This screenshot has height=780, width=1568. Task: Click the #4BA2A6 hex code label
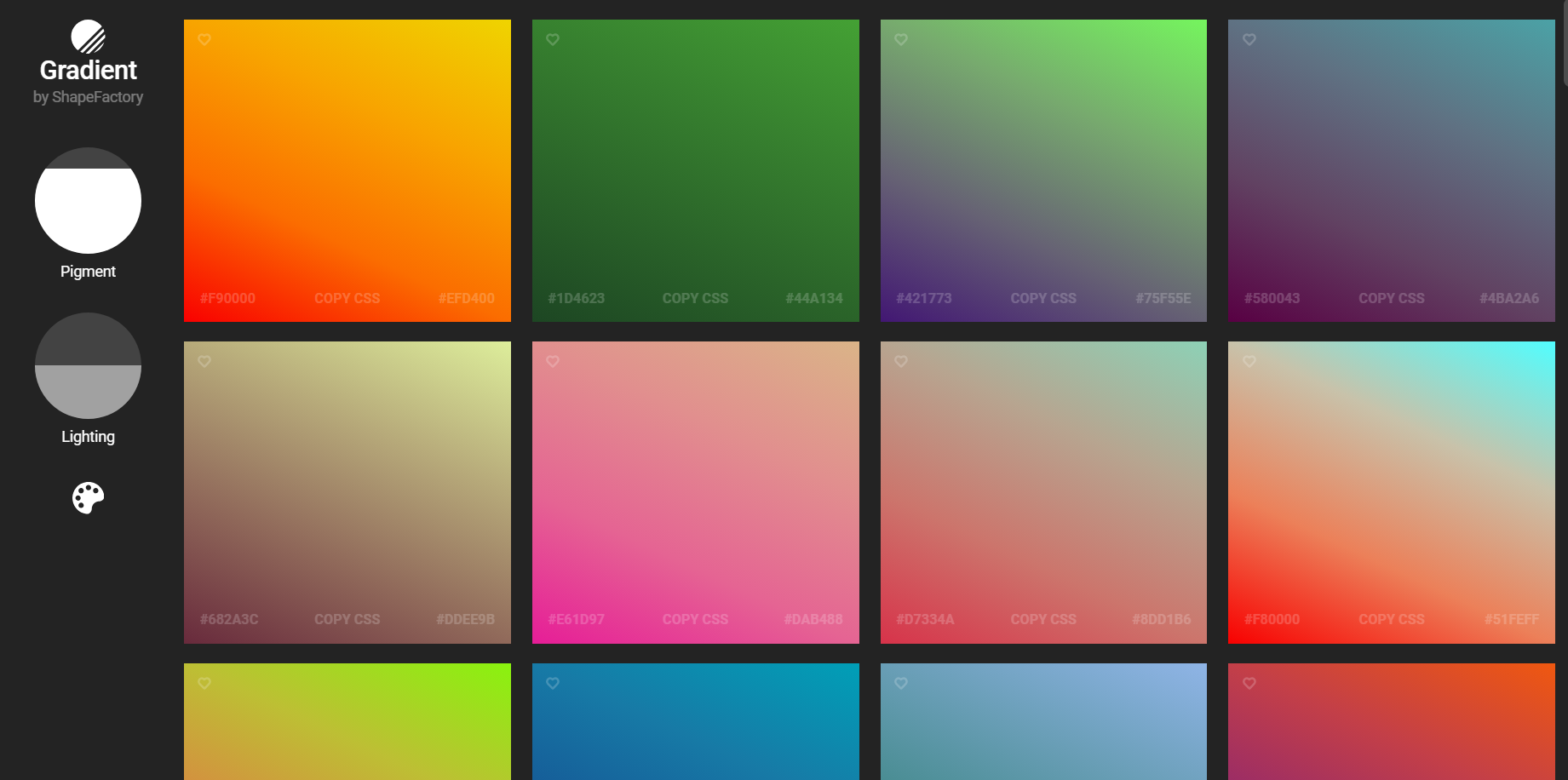click(x=1509, y=298)
